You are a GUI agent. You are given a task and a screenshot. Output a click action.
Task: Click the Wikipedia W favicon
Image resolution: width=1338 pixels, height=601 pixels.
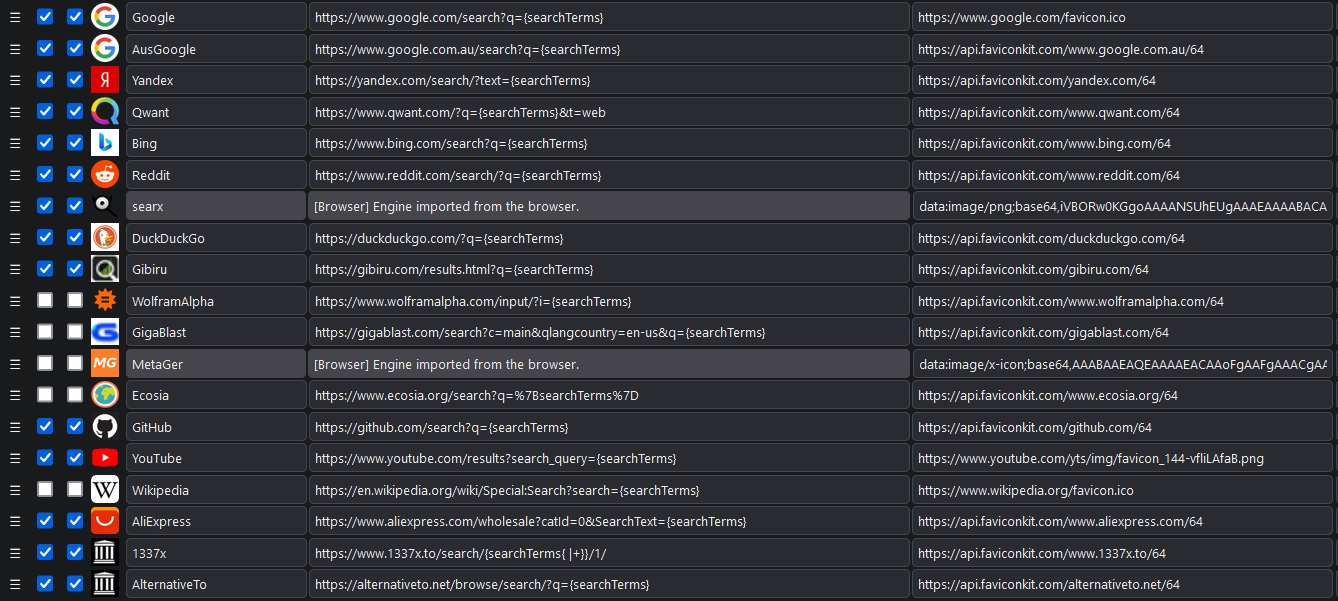105,489
